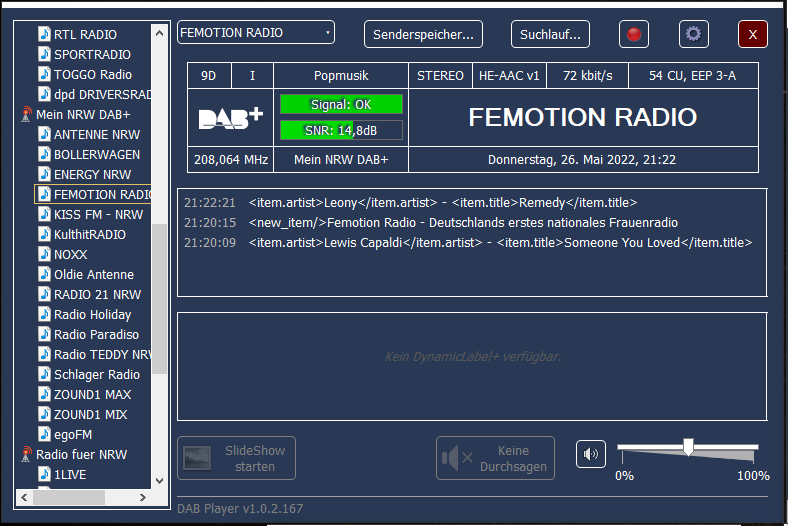
Task: Click the antenna icon beside Mein NRW DAB+
Action: 26,115
